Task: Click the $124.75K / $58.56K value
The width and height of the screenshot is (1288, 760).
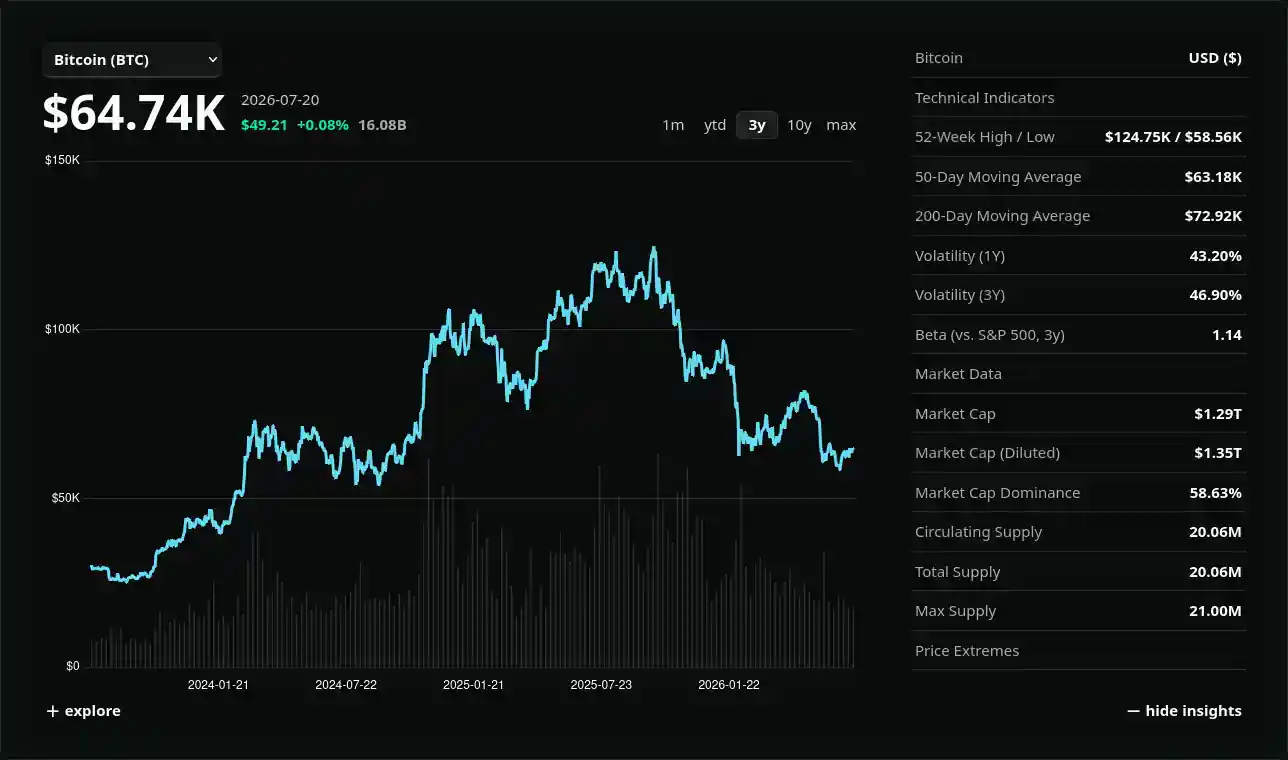Action: coord(1173,137)
